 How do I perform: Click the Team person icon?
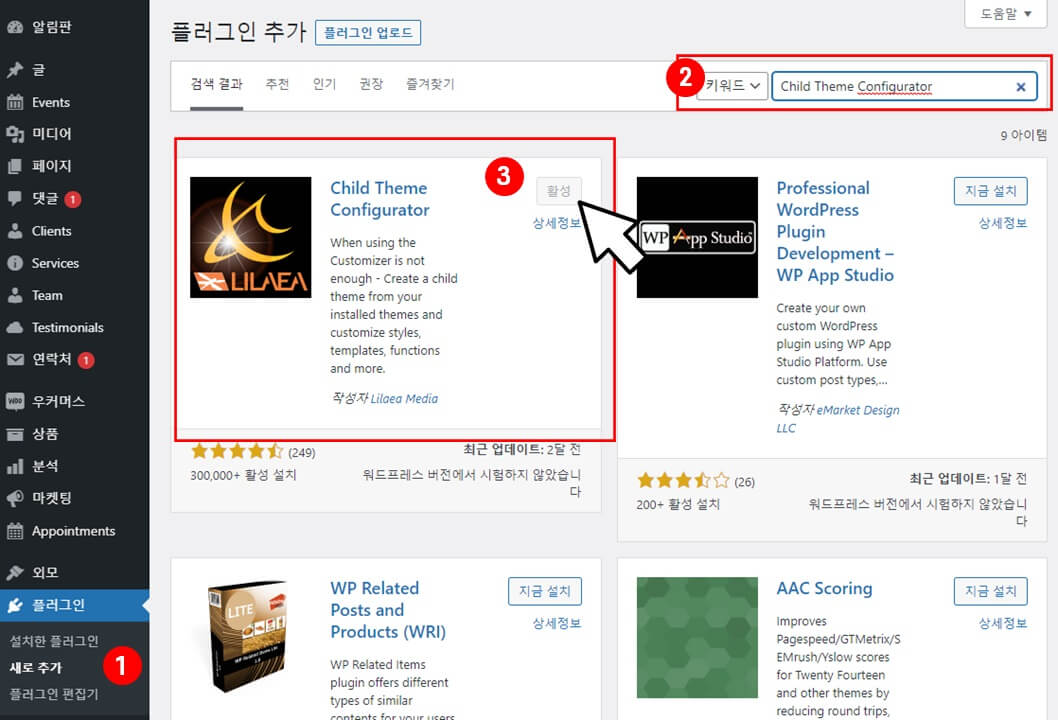15,296
